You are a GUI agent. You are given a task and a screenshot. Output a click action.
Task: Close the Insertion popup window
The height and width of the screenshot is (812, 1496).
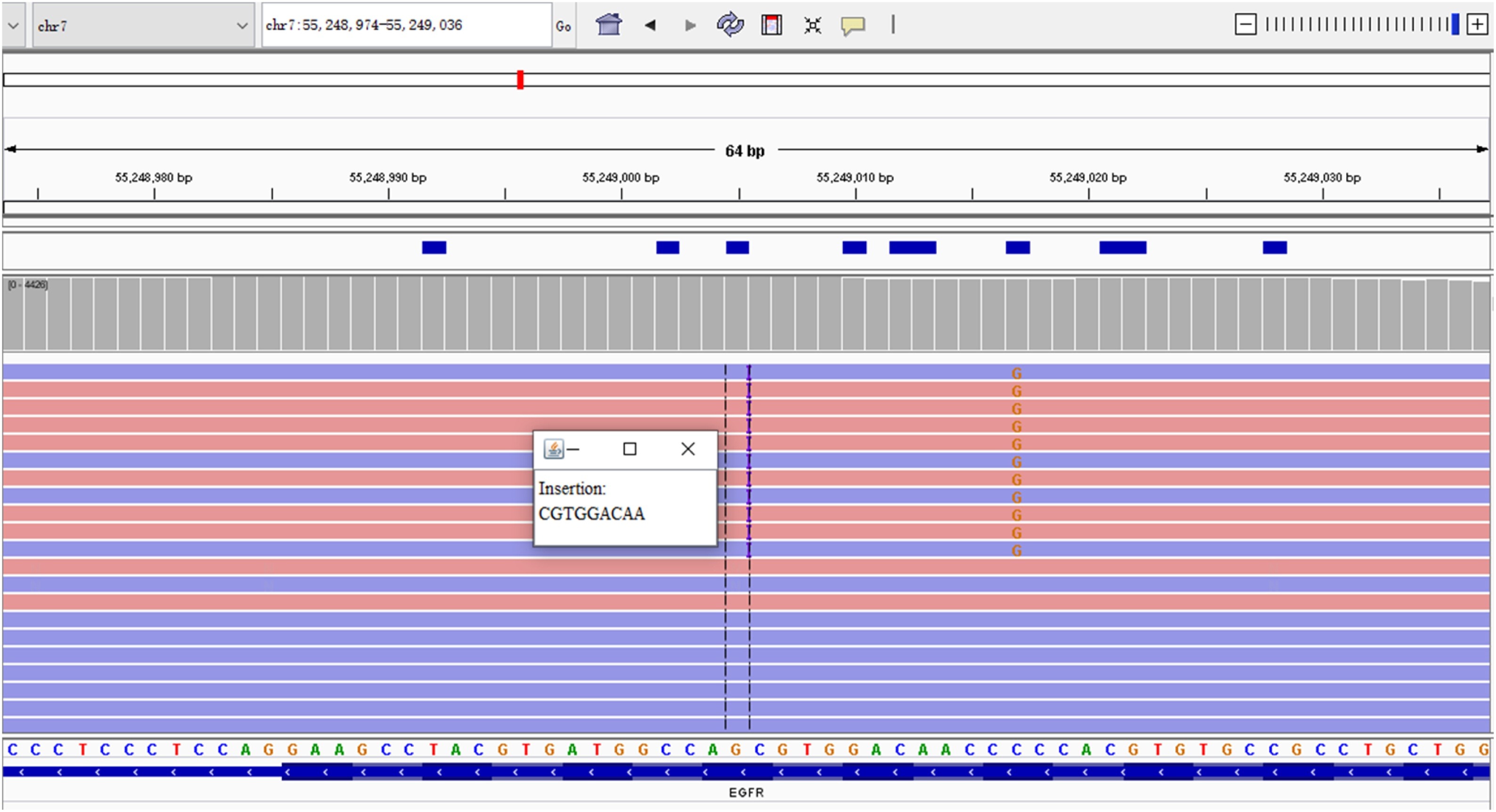[x=688, y=449]
